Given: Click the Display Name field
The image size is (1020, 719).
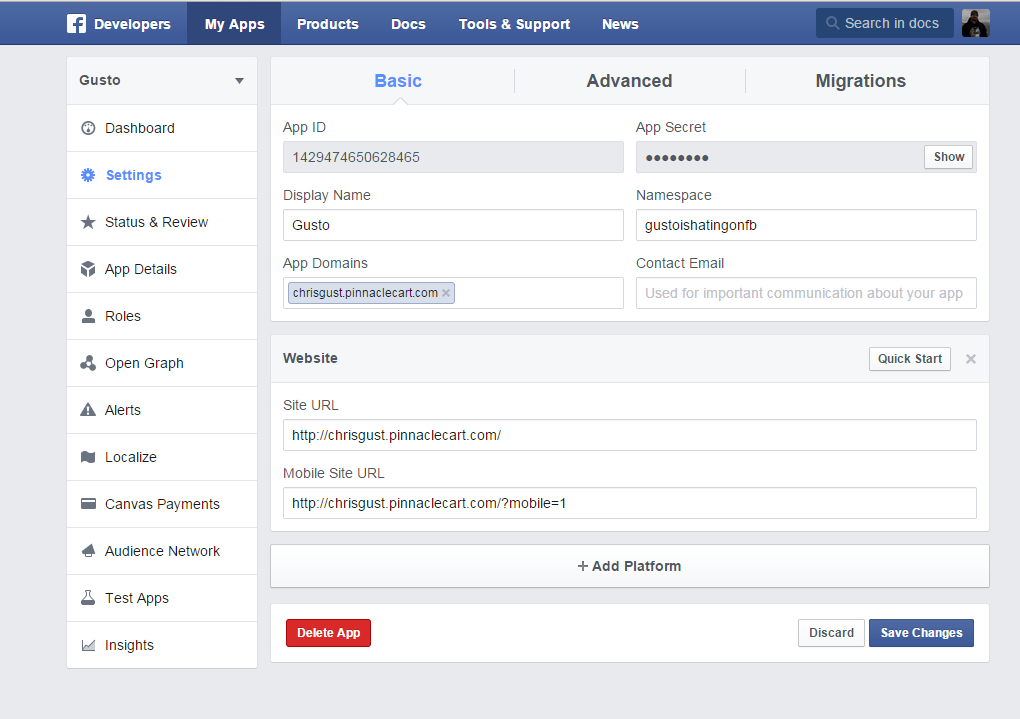Looking at the screenshot, I should point(453,225).
